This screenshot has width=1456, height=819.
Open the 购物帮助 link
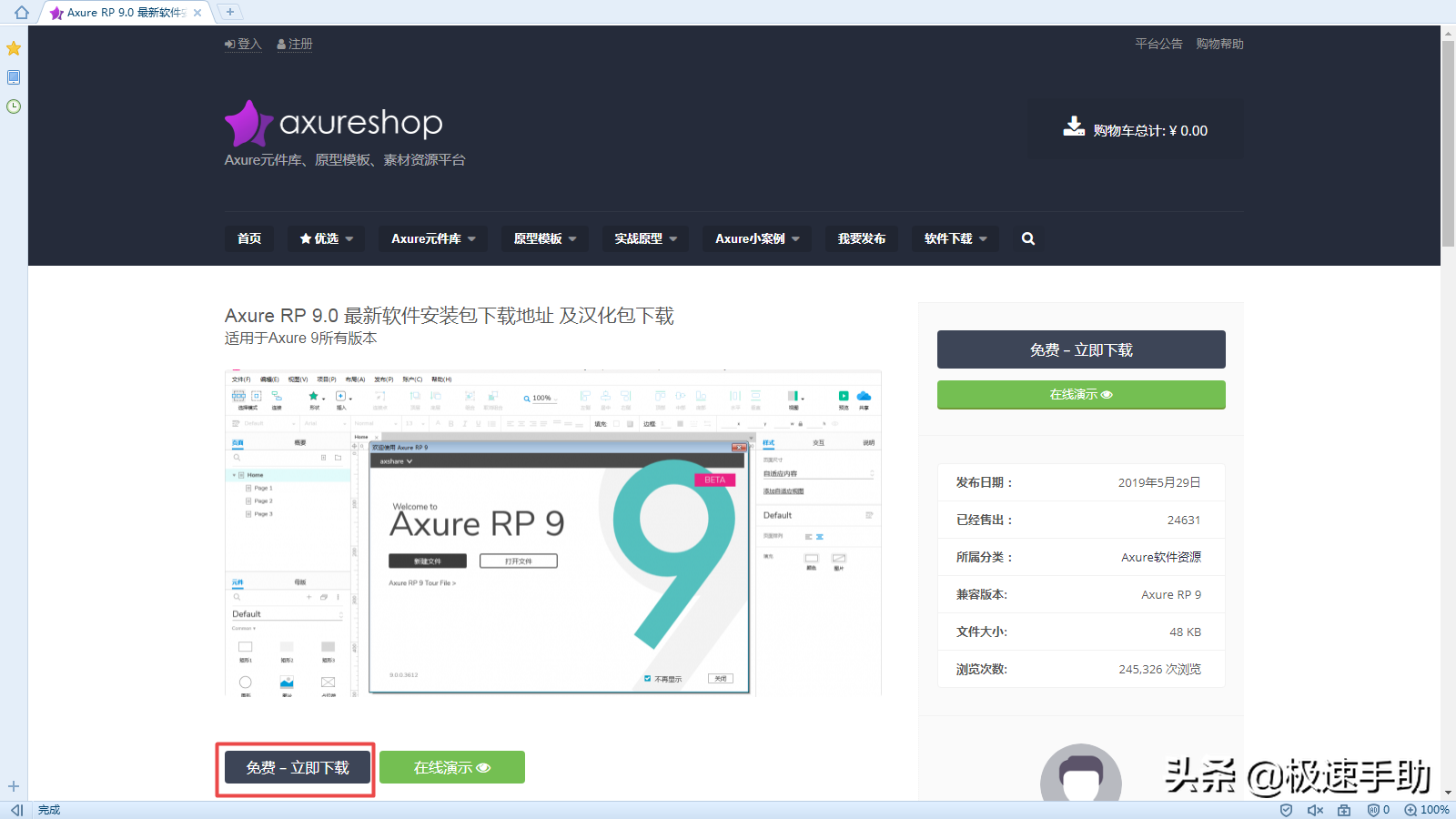click(x=1219, y=44)
